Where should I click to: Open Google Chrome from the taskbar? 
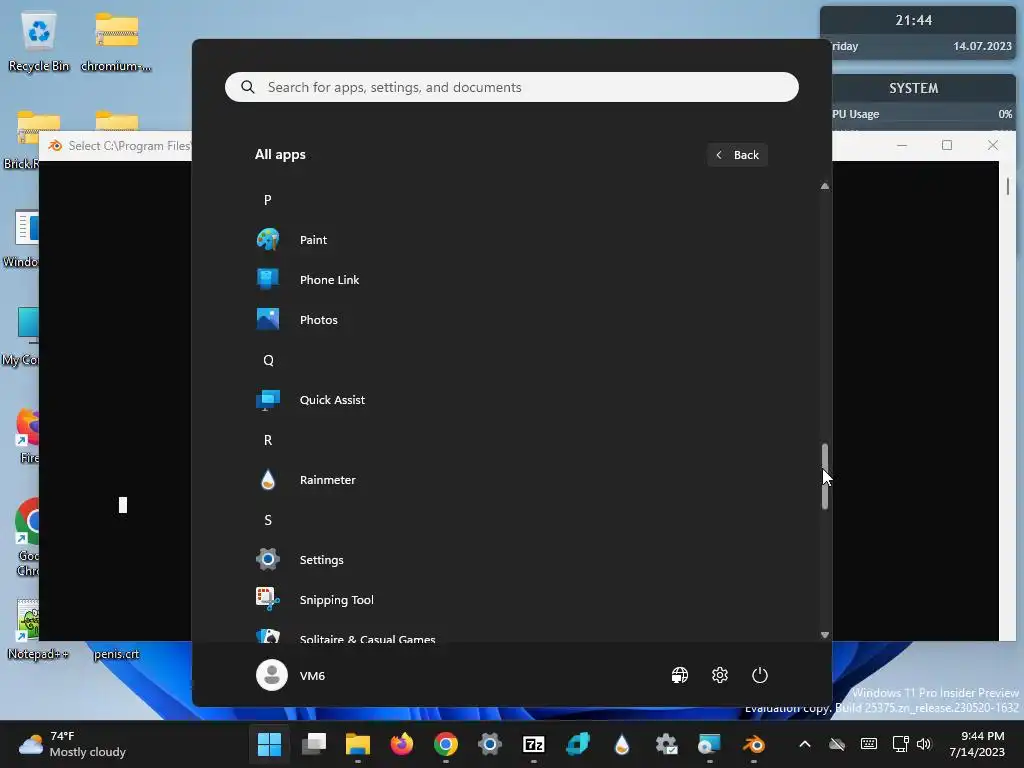coord(446,744)
